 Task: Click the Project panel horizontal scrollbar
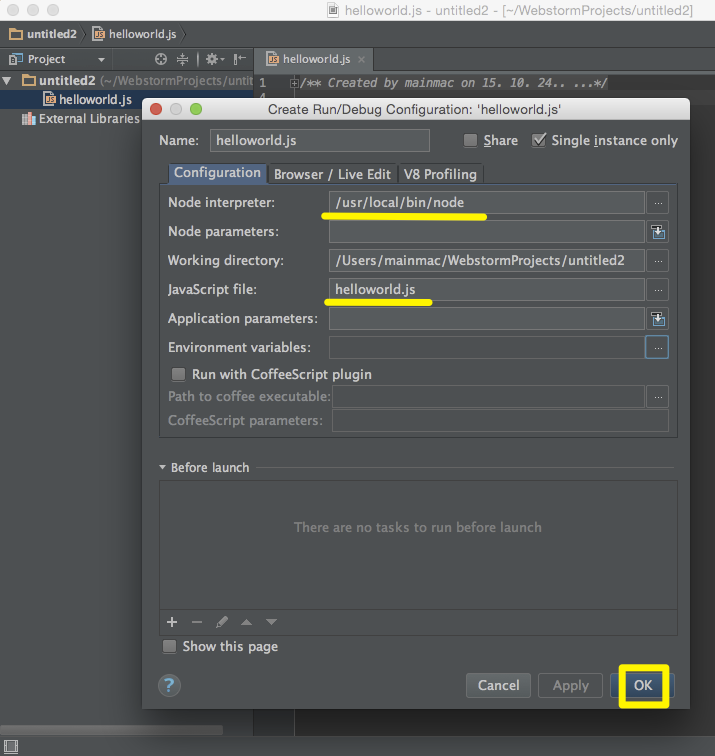[x=111, y=729]
